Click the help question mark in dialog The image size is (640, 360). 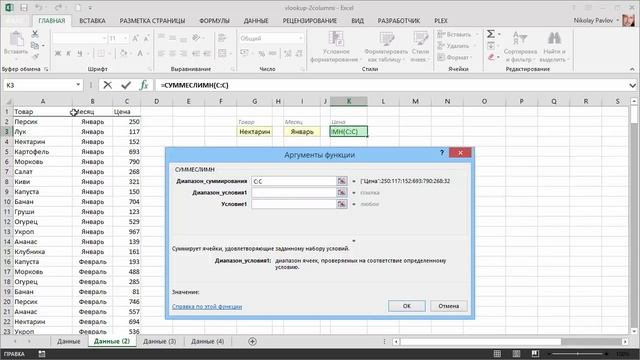point(442,153)
